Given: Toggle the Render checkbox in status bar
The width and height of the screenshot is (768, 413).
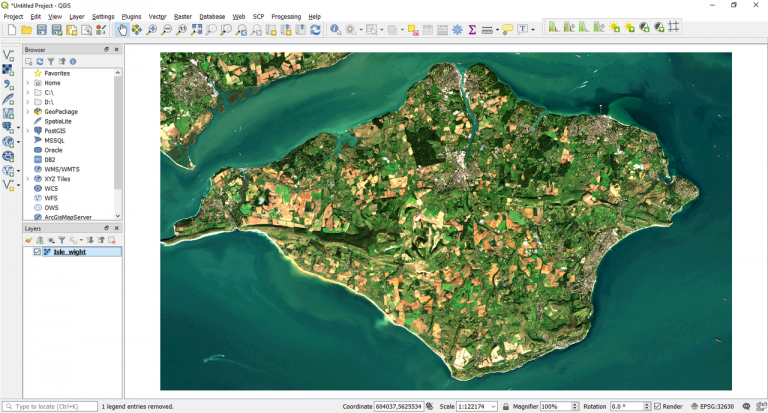Looking at the screenshot, I should [657, 407].
